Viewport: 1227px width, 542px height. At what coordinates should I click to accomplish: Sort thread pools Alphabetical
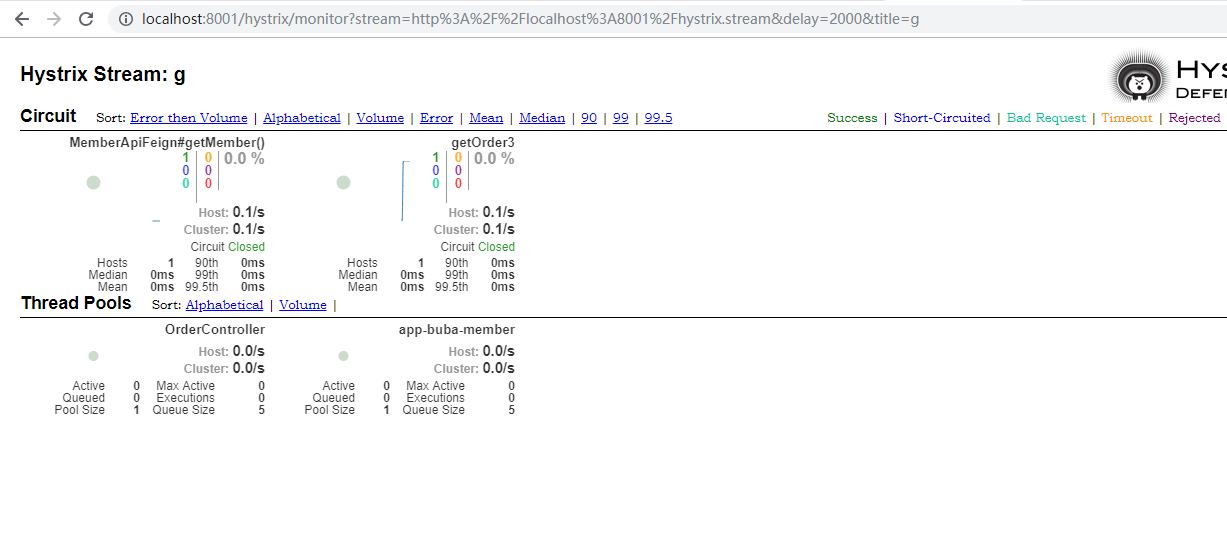224,305
